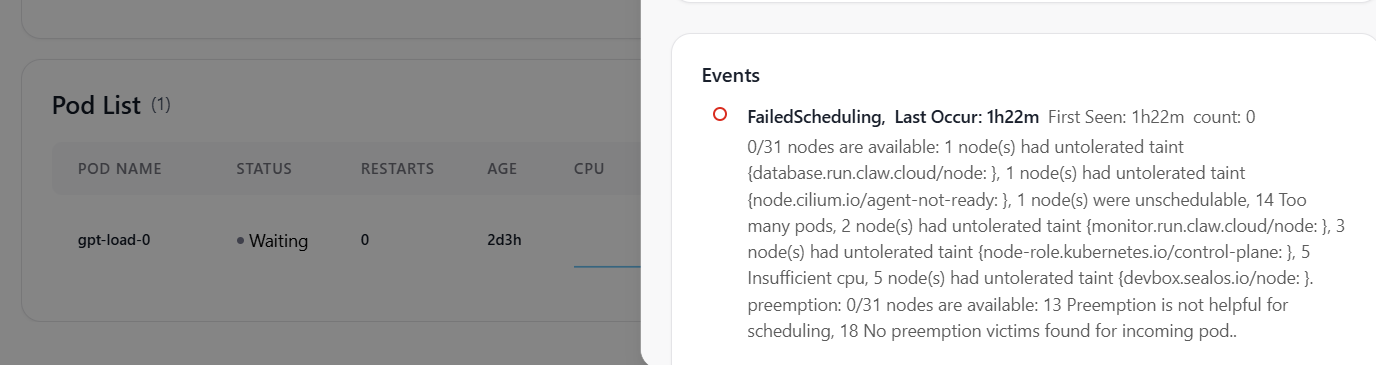Click the gray dot beside Waiting status
This screenshot has height=365, width=1376.
point(241,241)
